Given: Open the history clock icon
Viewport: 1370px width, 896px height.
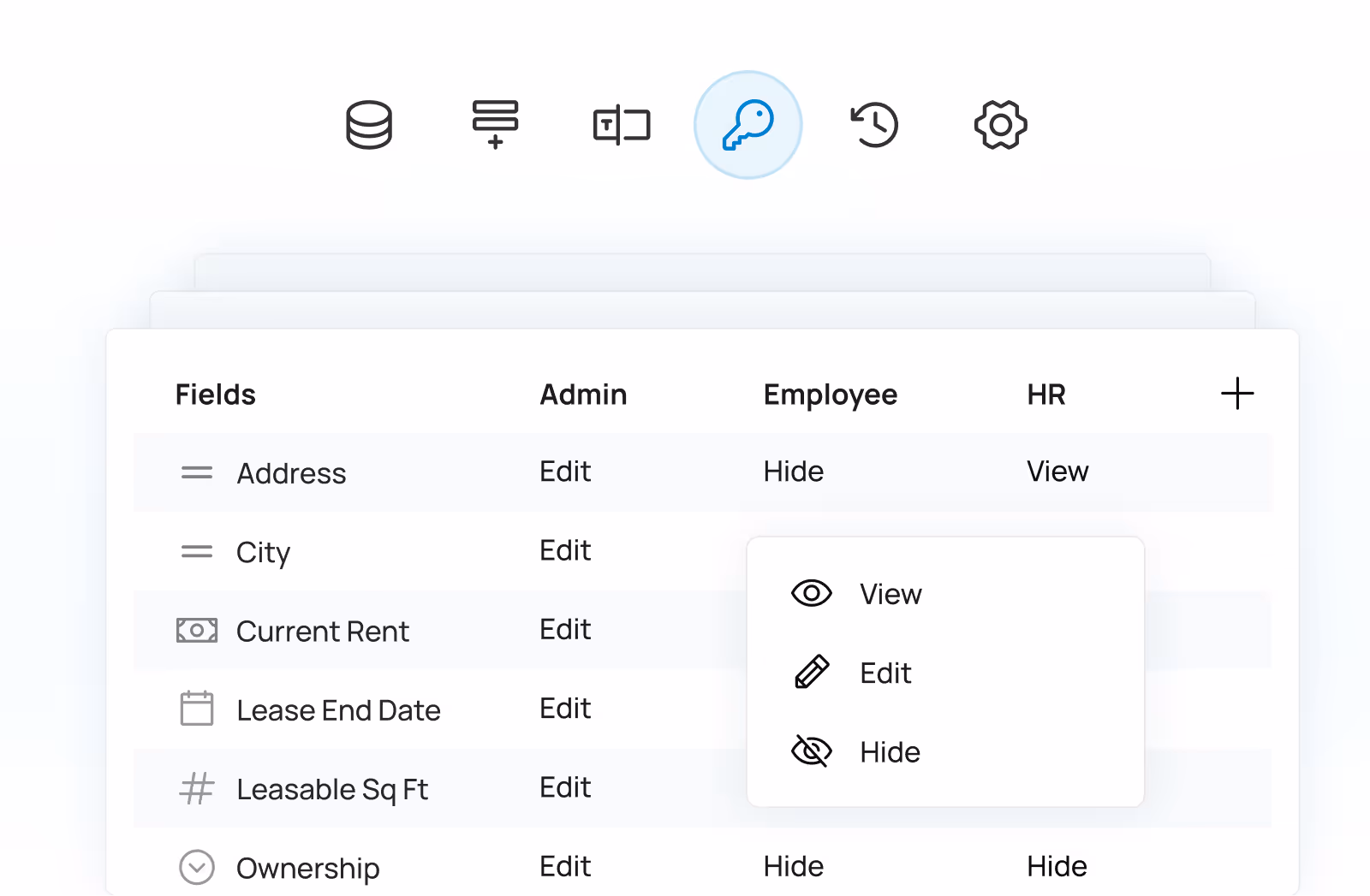Looking at the screenshot, I should coord(874,125).
